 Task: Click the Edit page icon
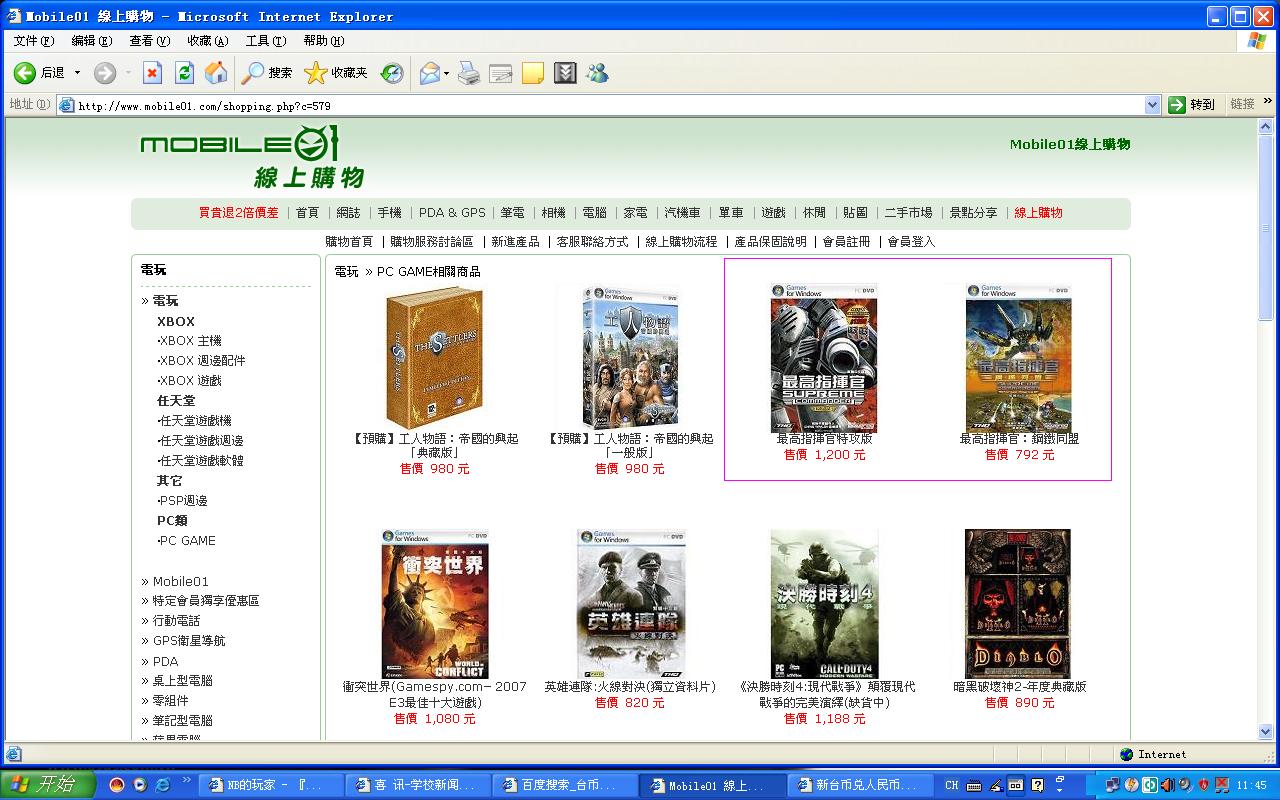click(x=501, y=73)
